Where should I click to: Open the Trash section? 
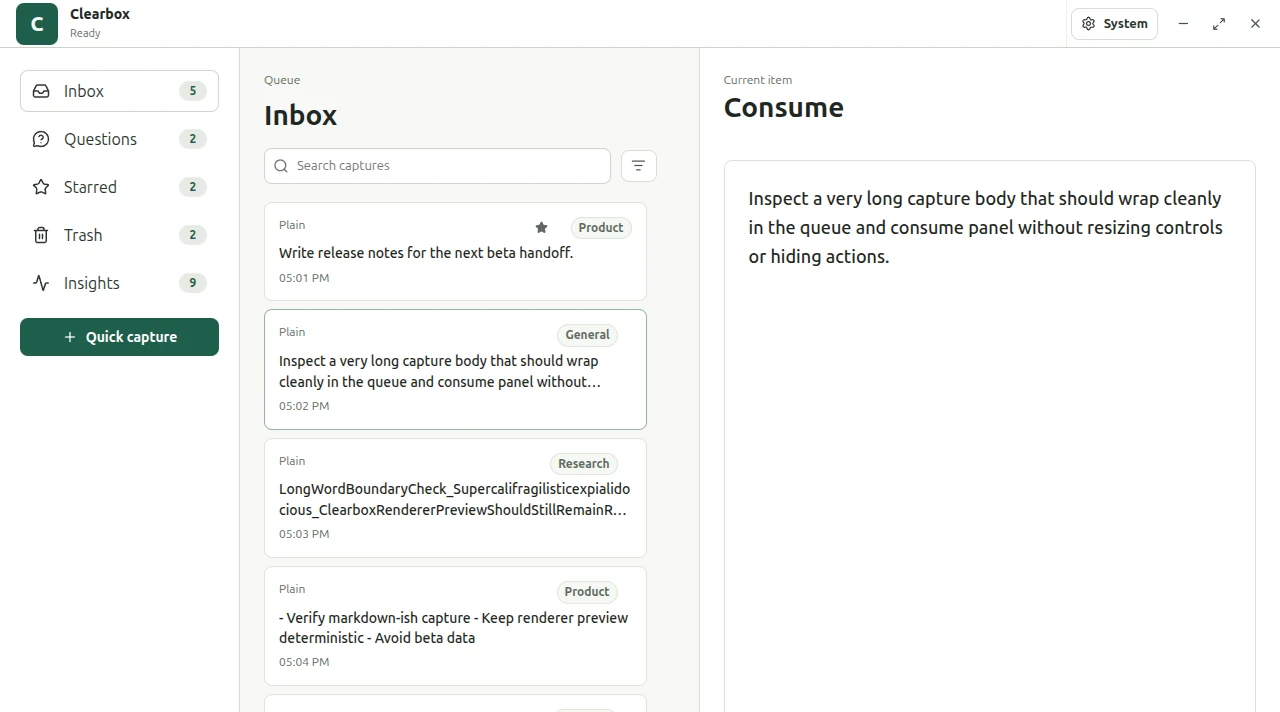tap(119, 235)
